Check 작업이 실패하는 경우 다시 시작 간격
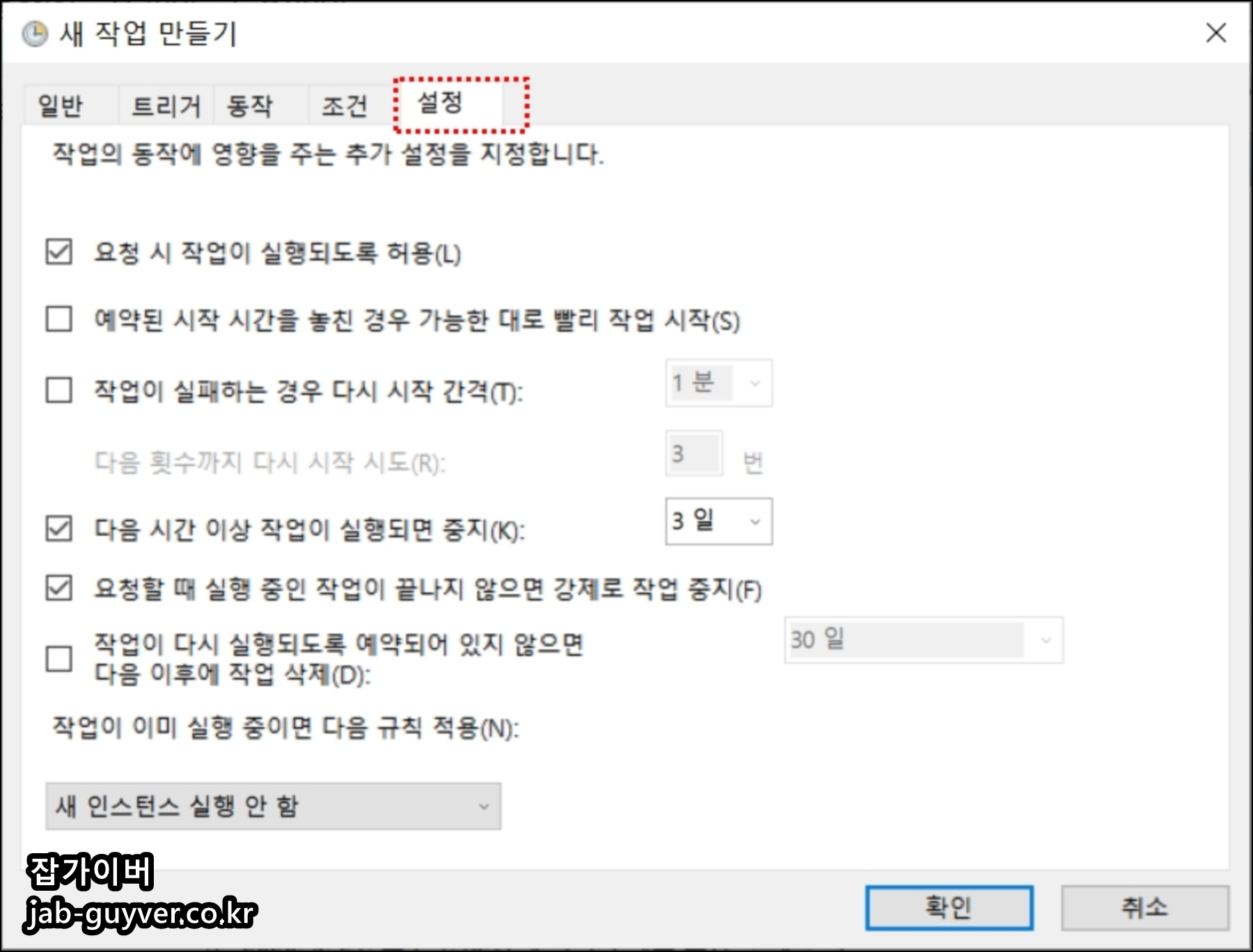This screenshot has width=1253, height=952. click(59, 390)
